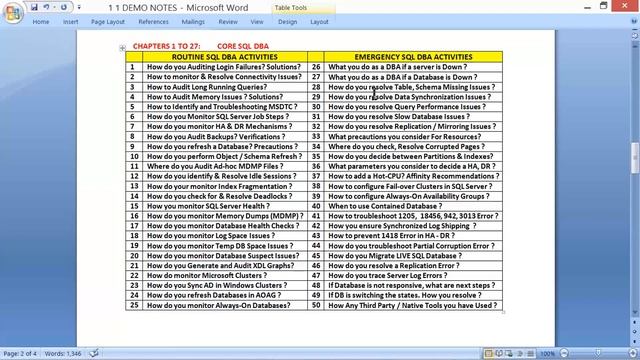Switch to Outline view
Screen dimensions: 640x360
pyautogui.click(x=520, y=353)
